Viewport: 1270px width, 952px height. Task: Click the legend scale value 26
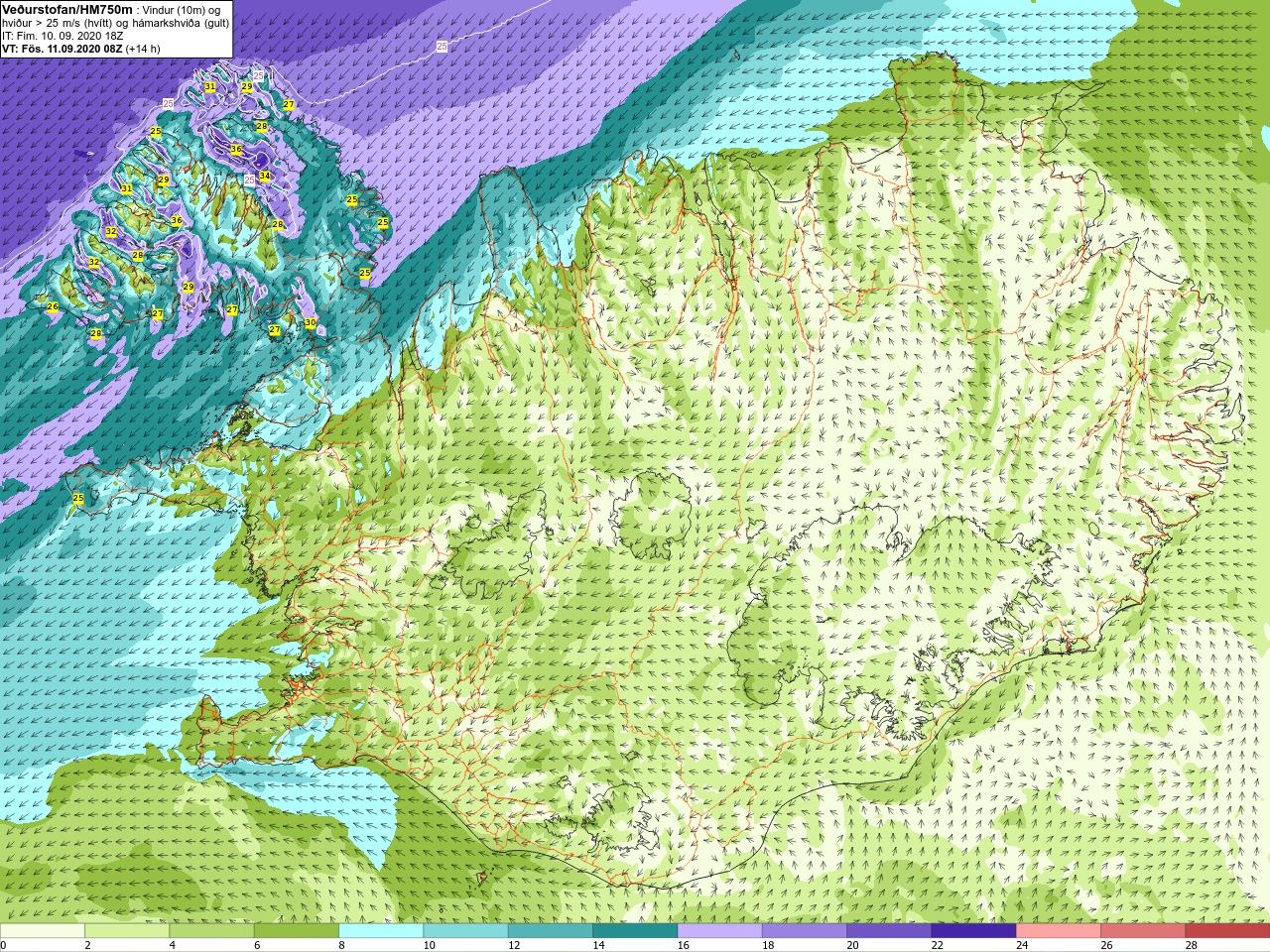(1106, 945)
